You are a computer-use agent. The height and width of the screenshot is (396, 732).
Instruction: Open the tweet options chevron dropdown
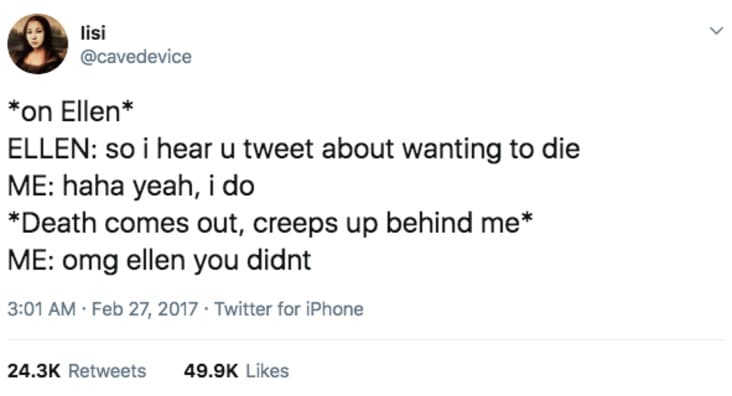716,31
